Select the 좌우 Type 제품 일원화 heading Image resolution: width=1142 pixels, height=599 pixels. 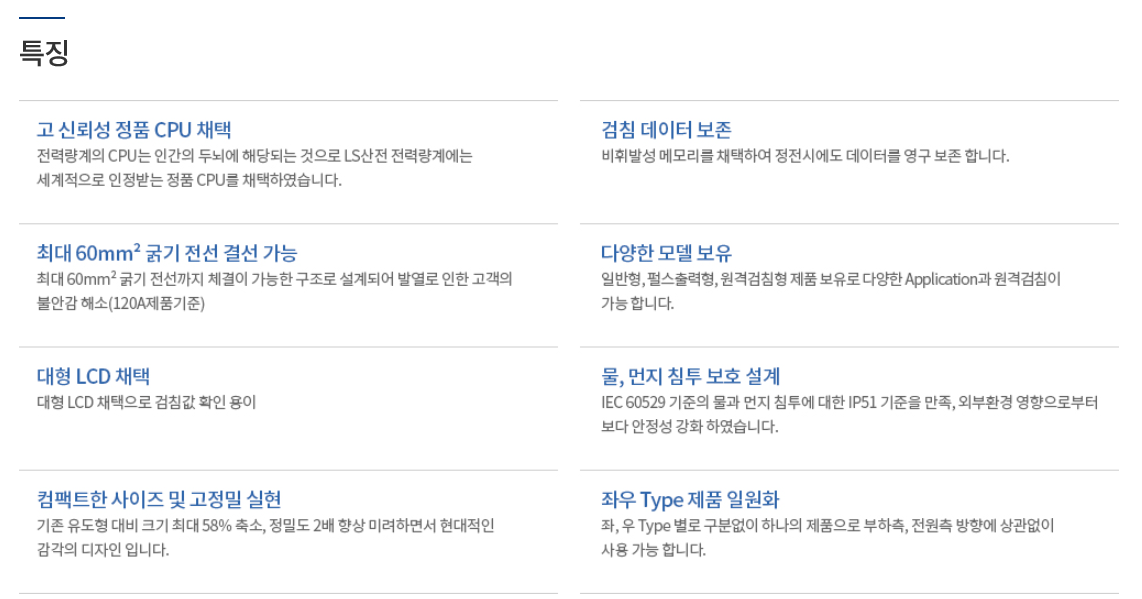(x=690, y=499)
